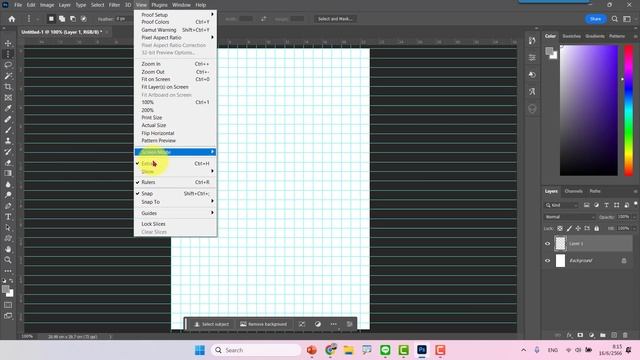Toggle lock transparent pixels
This screenshot has height=360, width=640.
click(560, 229)
